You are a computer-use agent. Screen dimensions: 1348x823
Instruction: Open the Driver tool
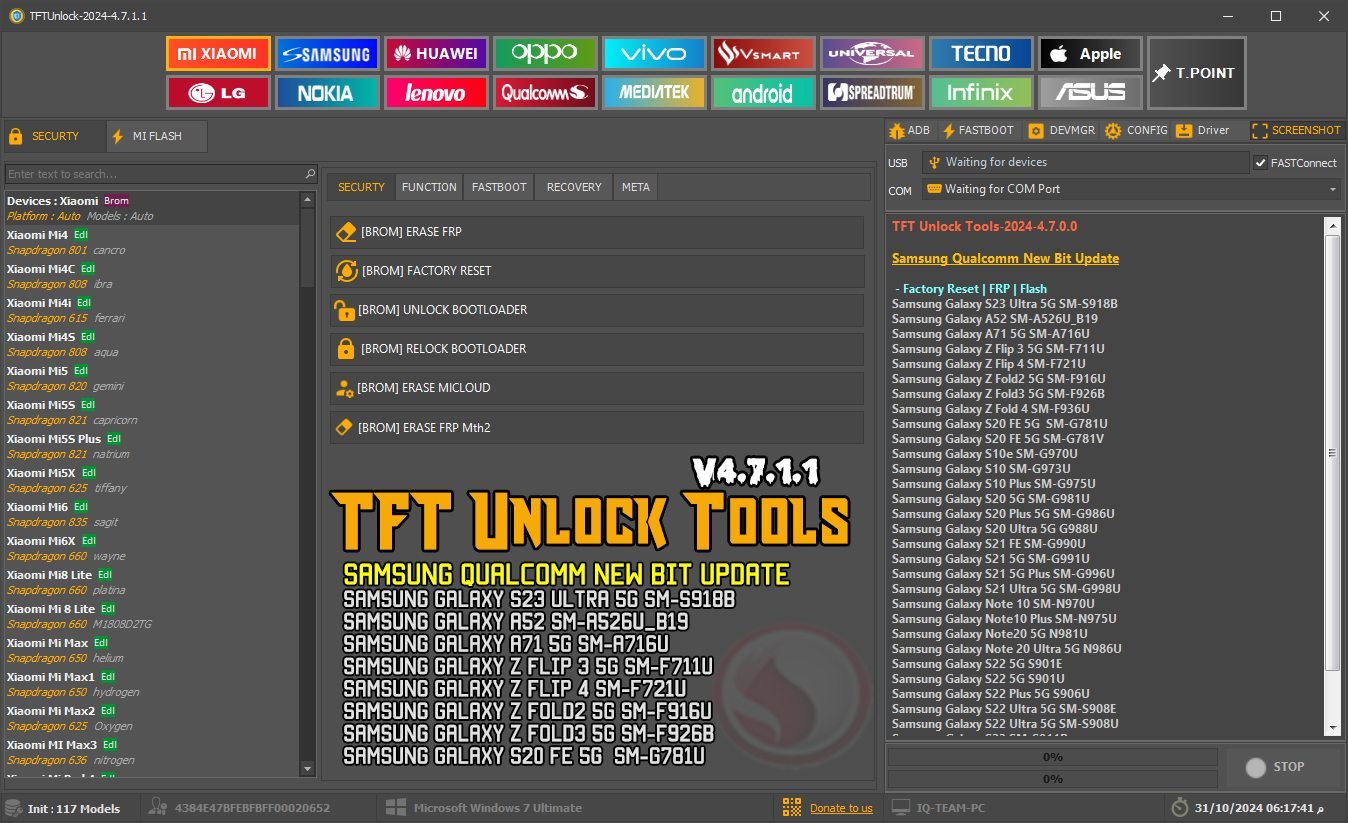(x=1203, y=130)
